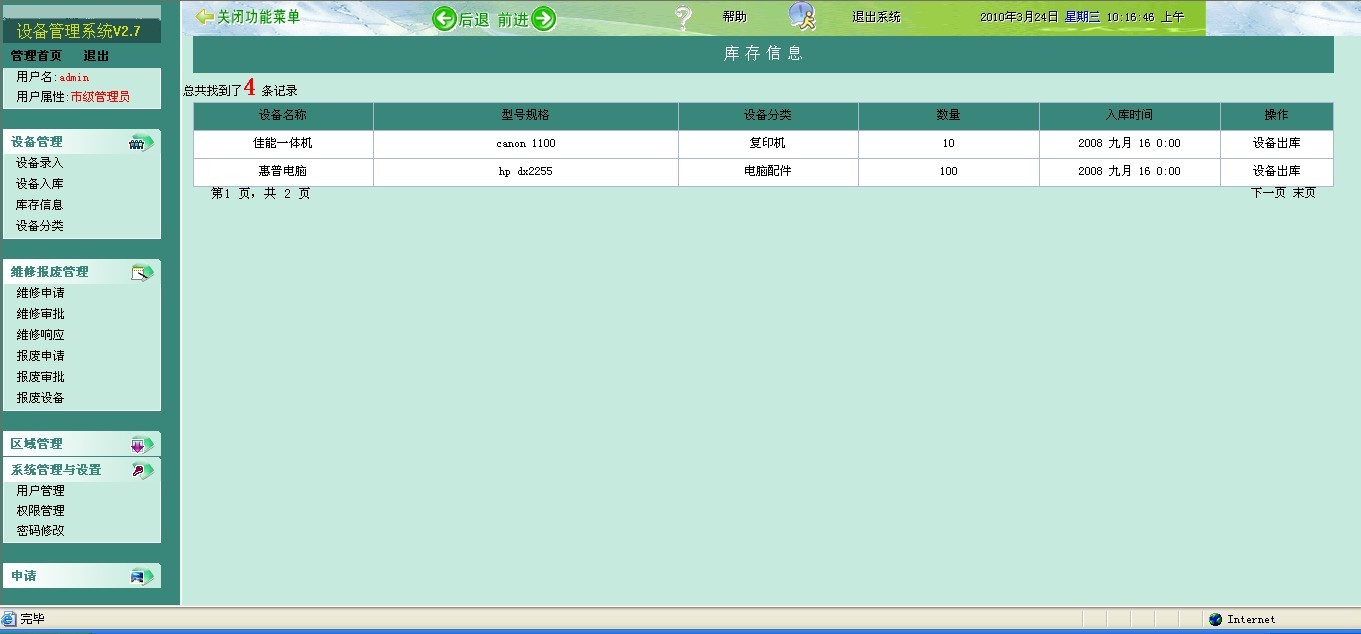
Task: Click the 维修报废管理 section header icon
Action: [142, 272]
